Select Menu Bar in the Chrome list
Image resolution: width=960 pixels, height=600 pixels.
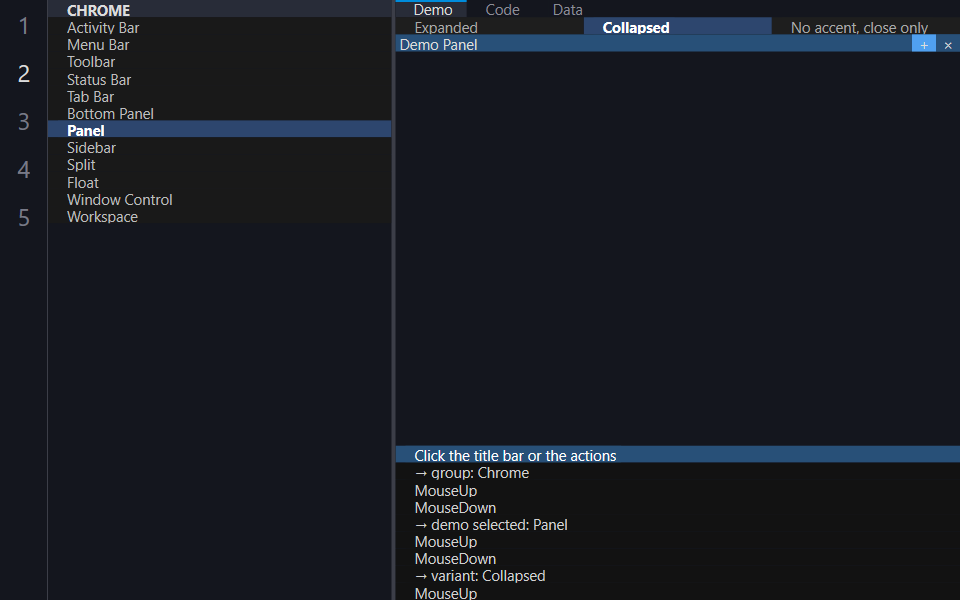pos(219,45)
